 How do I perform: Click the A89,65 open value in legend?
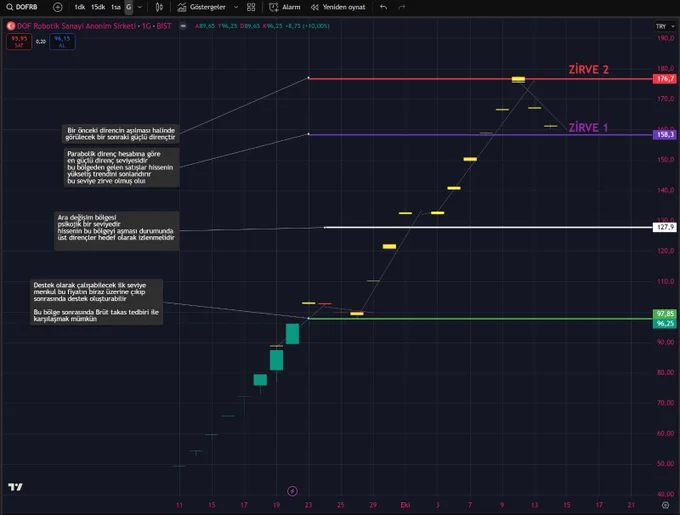(205, 26)
